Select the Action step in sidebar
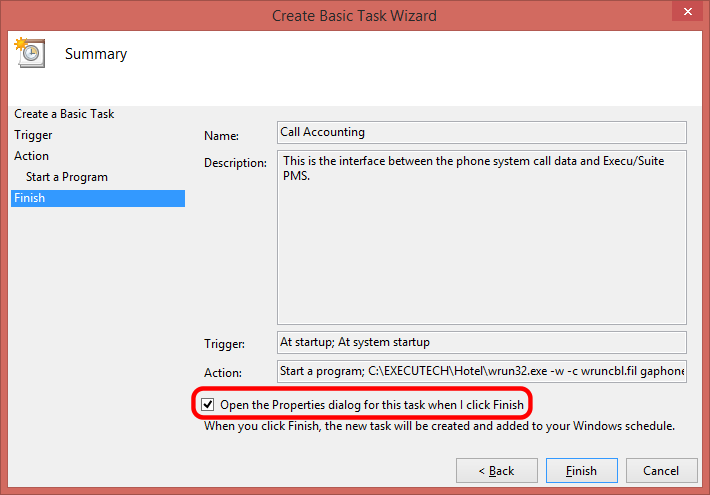This screenshot has width=710, height=495. [x=31, y=156]
